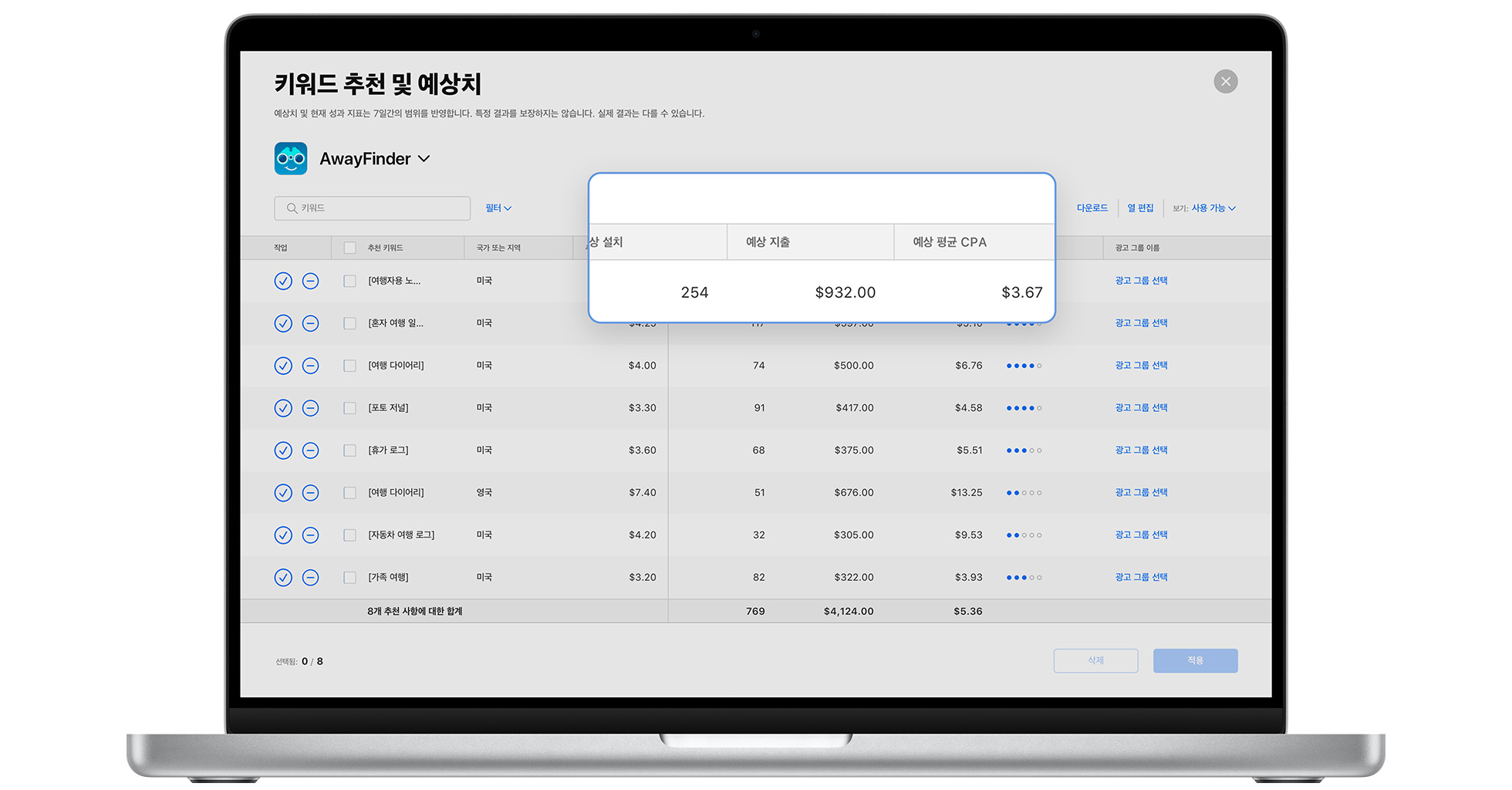
Task: Click the AwayFinder app icon
Action: (291, 159)
